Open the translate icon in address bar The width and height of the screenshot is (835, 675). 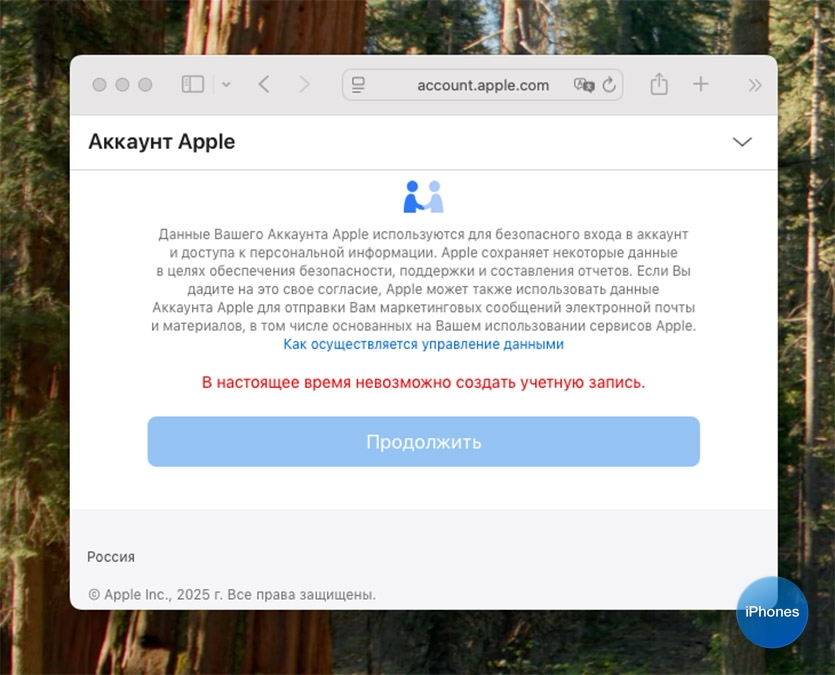(x=584, y=85)
